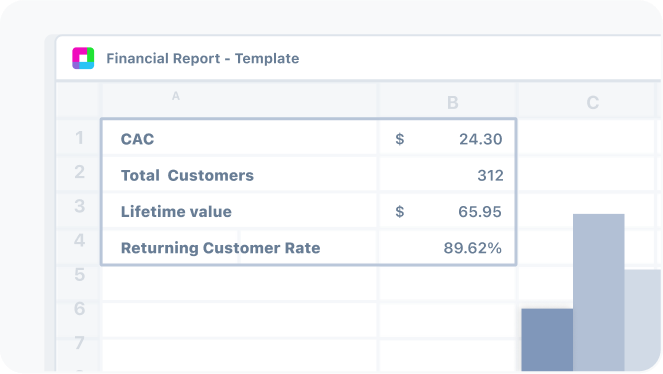Click the 89.62% value cell

click(447, 248)
